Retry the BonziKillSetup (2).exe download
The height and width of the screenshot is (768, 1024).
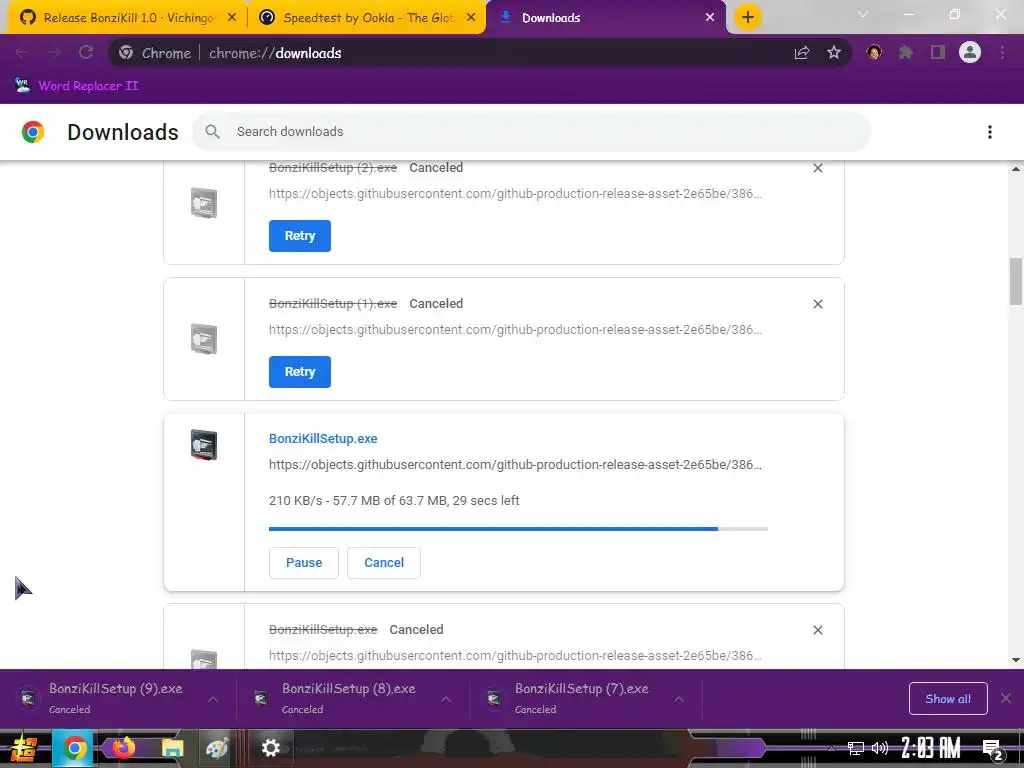click(x=300, y=236)
